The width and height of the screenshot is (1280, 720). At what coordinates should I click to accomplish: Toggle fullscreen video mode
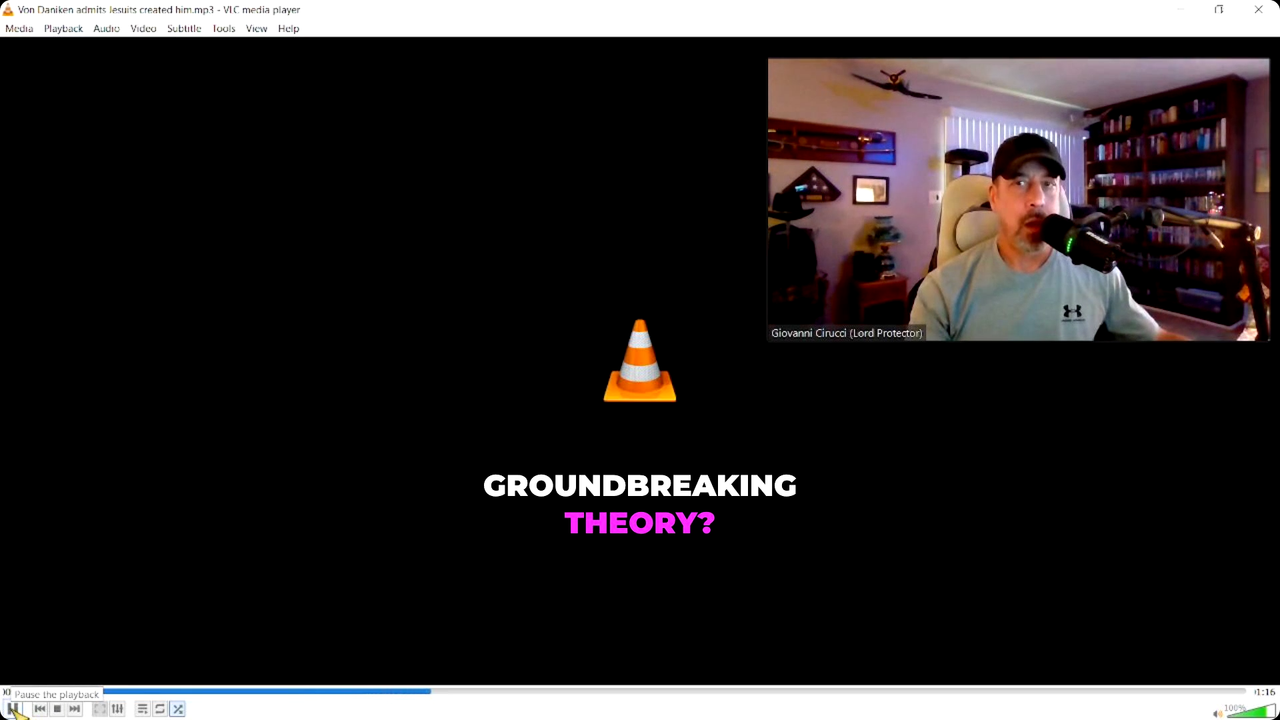pyautogui.click(x=100, y=709)
